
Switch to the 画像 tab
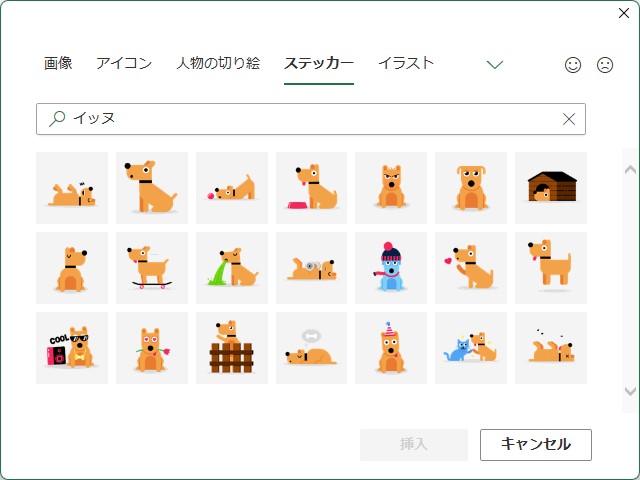click(x=58, y=63)
